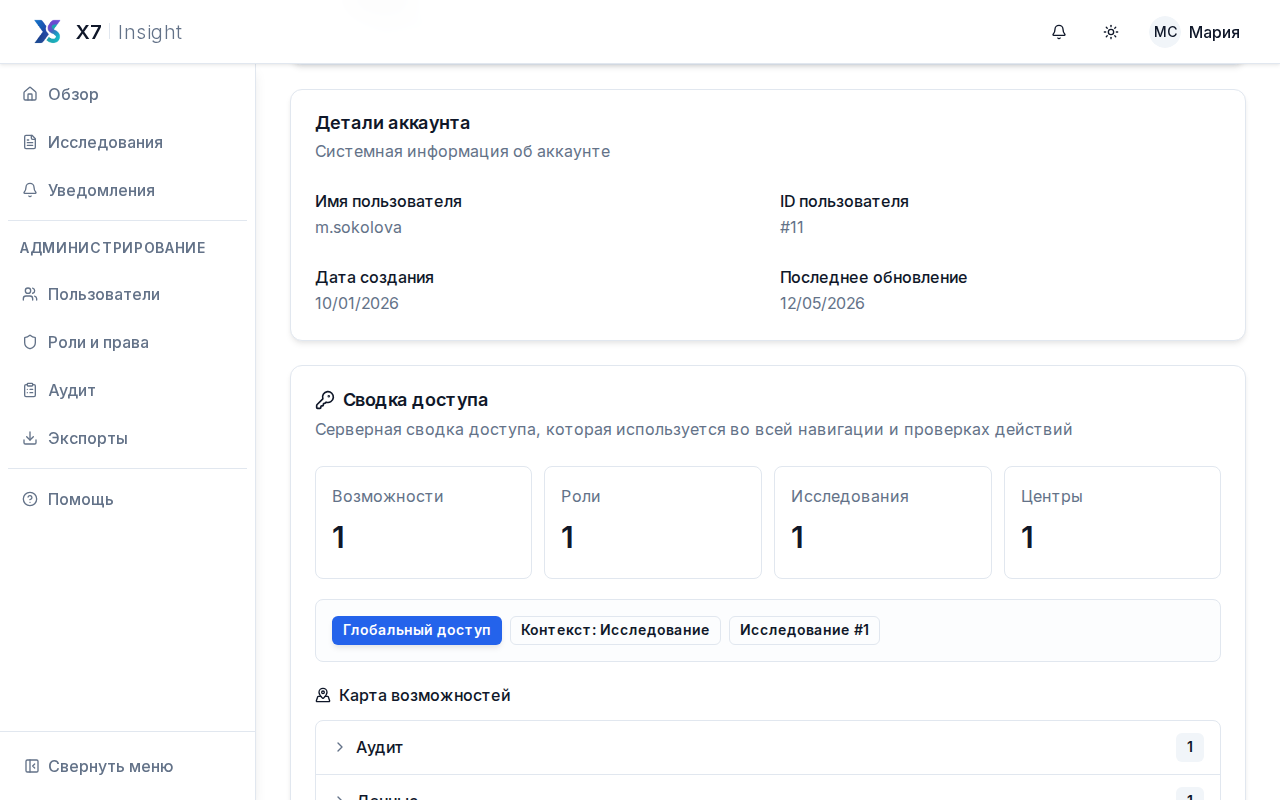Click the Исследования document icon

point(30,142)
